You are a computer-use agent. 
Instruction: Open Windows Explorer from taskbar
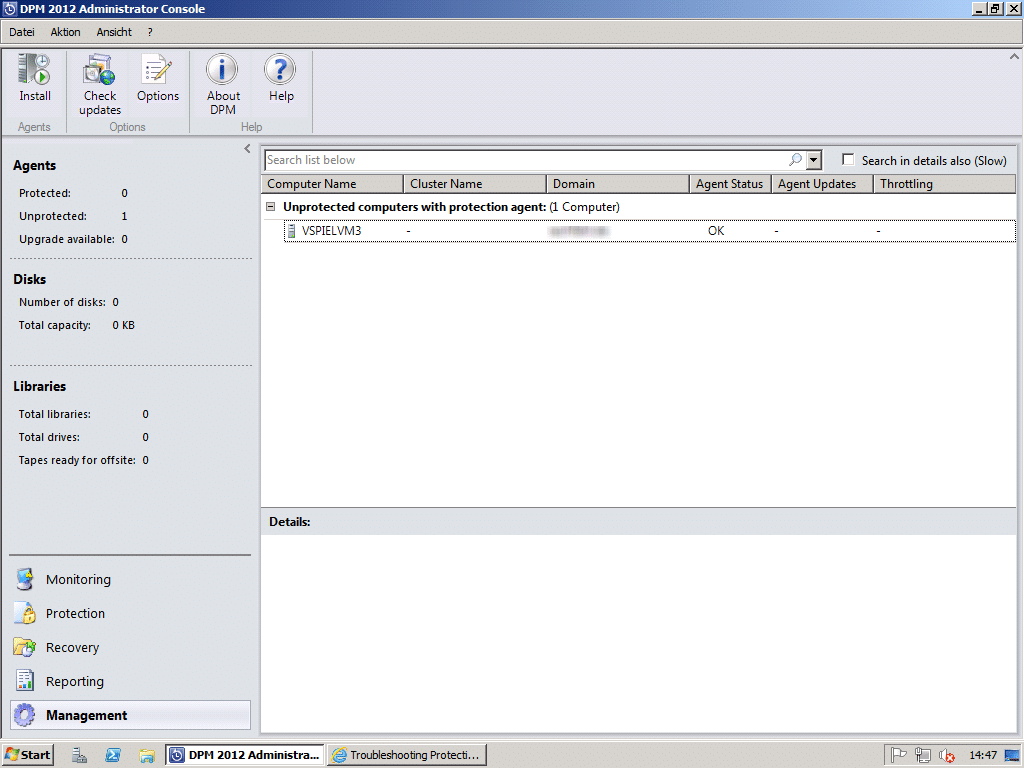pos(147,755)
